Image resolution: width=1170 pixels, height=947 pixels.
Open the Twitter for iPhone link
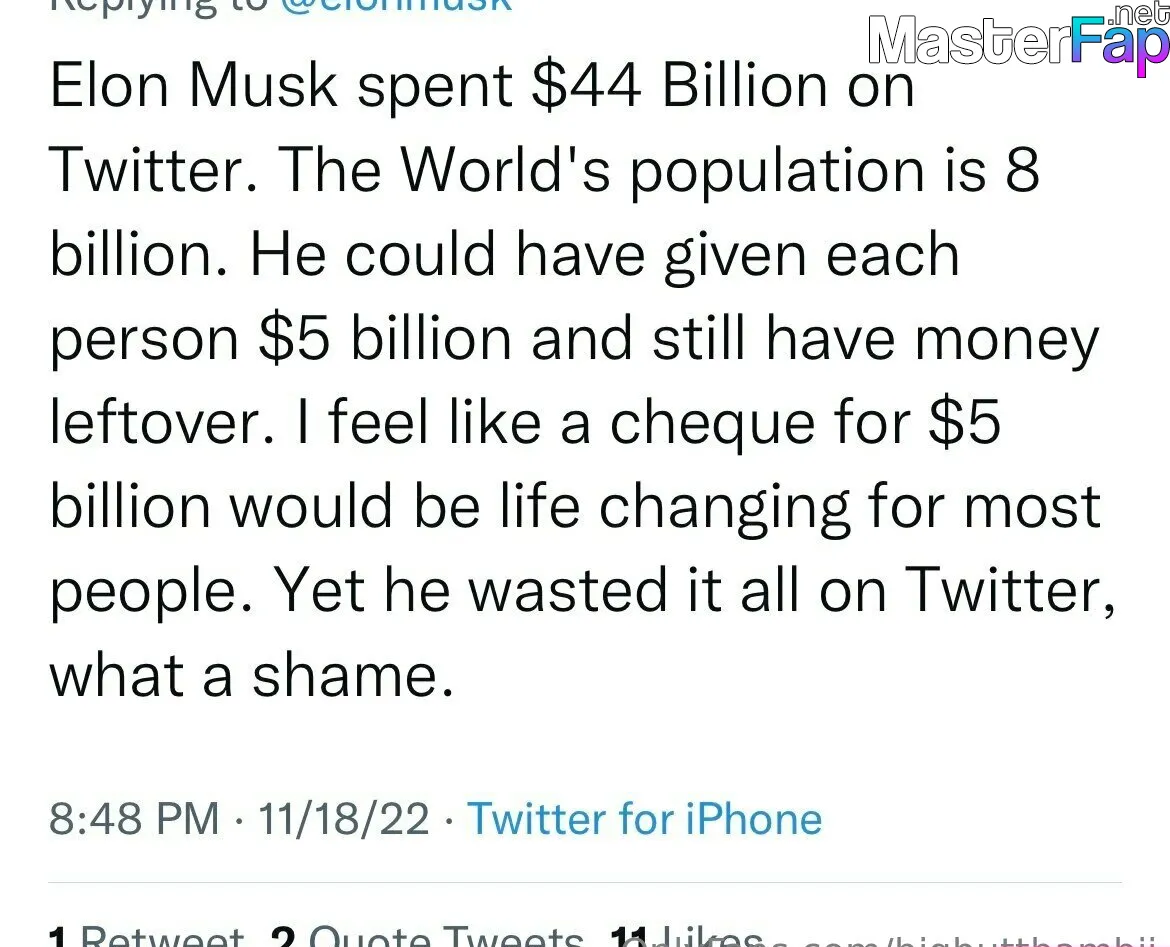(645, 819)
